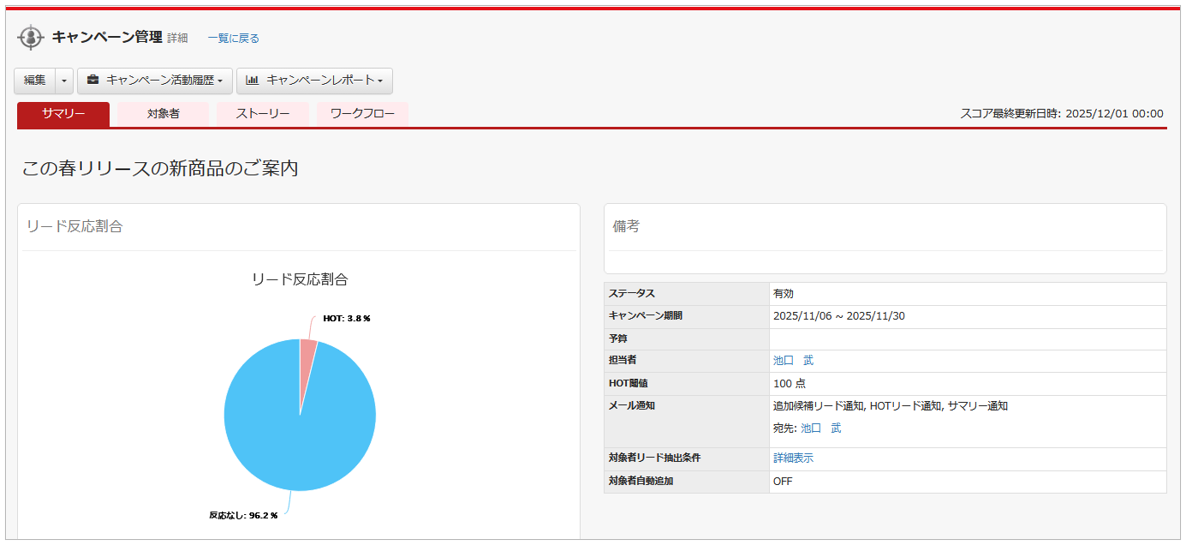1186x545 pixels.
Task: Click the HOT: 3.8 % chart label
Action: (x=346, y=319)
